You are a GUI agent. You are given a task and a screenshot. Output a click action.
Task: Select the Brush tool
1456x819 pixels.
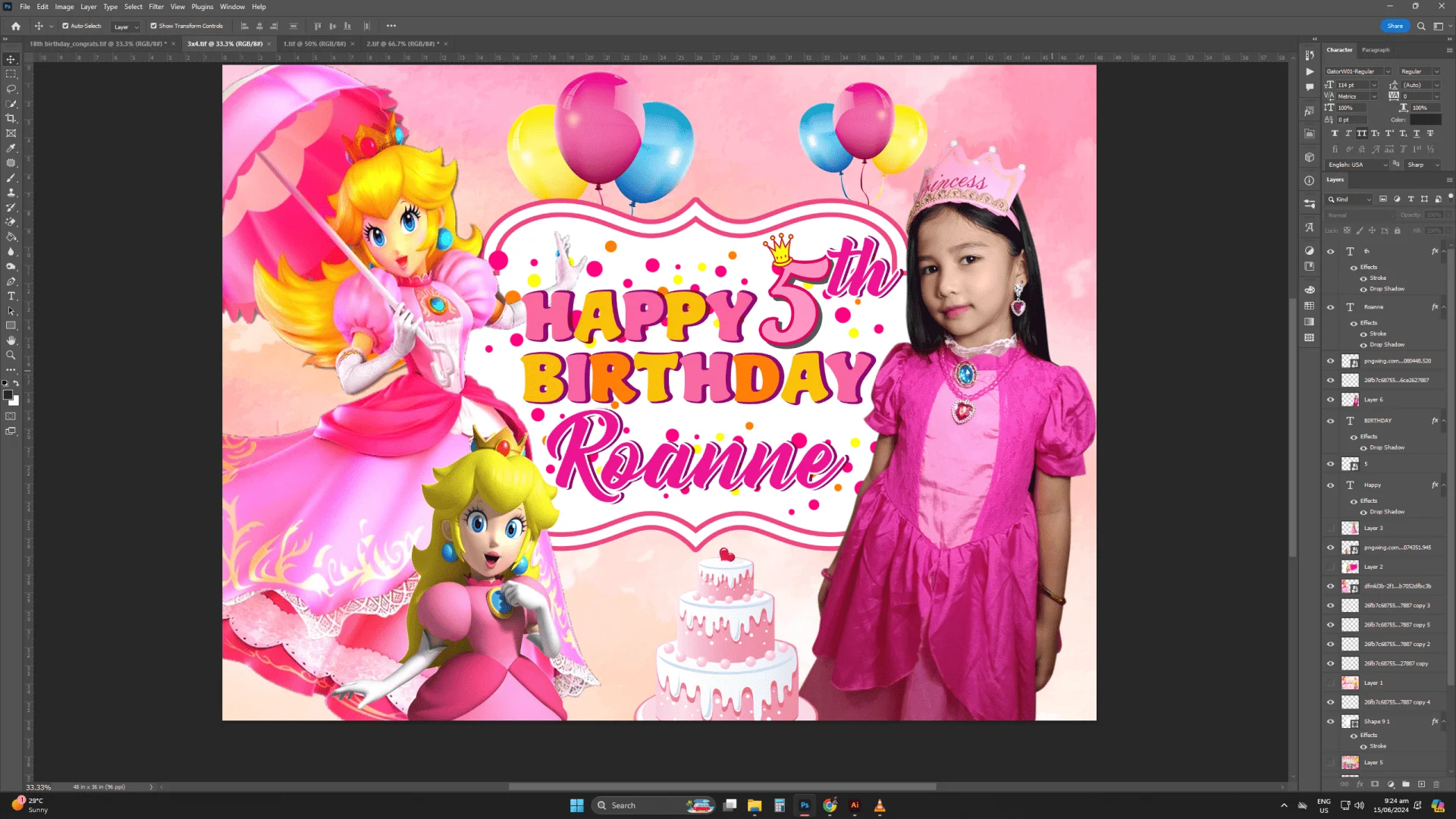pyautogui.click(x=11, y=177)
